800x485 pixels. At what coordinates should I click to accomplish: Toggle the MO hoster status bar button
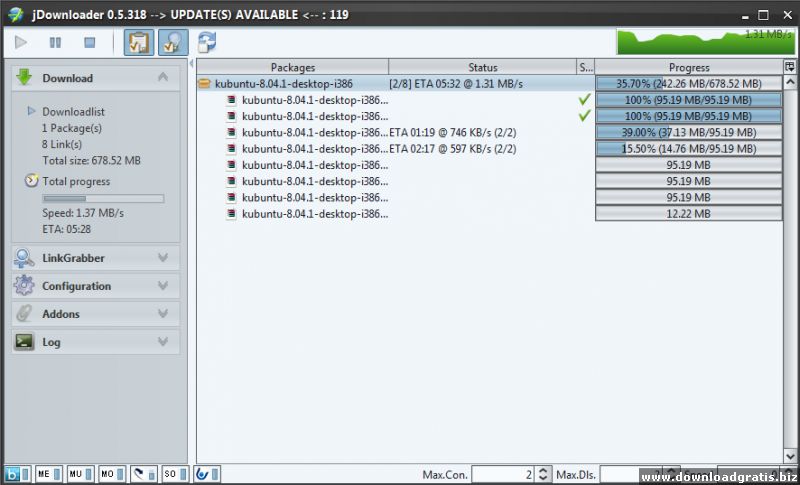click(113, 474)
